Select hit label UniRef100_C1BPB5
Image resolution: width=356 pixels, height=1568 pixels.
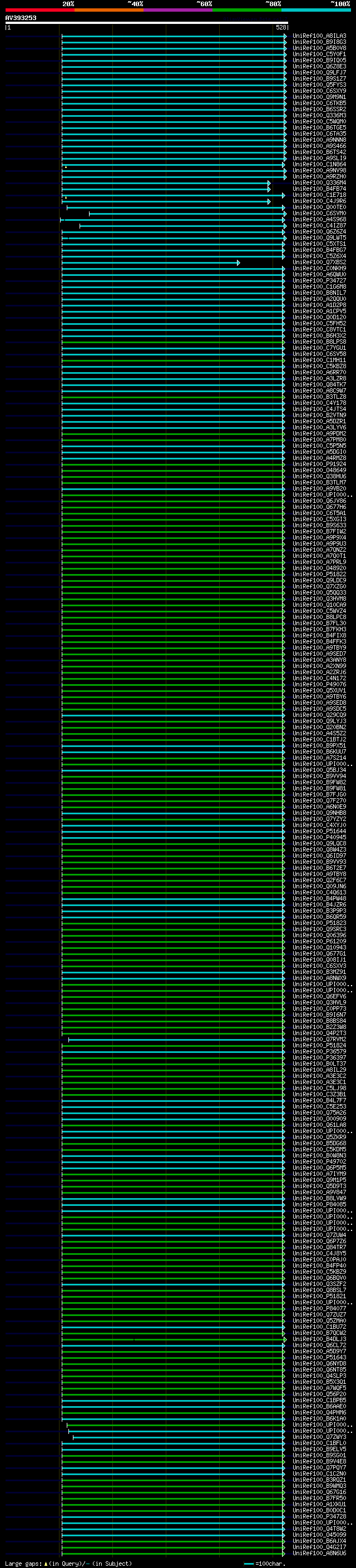tap(319, 1400)
